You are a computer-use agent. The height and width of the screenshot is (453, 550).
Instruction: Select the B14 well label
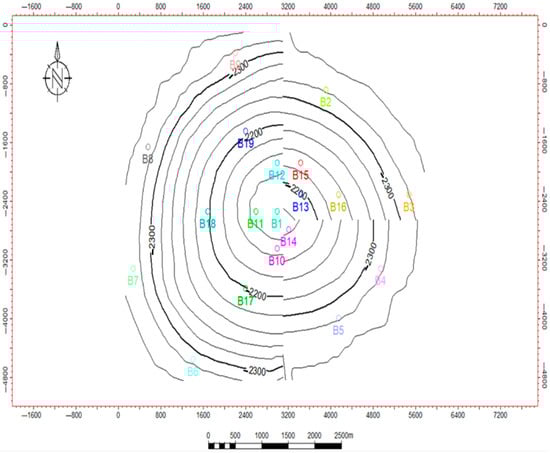(288, 241)
